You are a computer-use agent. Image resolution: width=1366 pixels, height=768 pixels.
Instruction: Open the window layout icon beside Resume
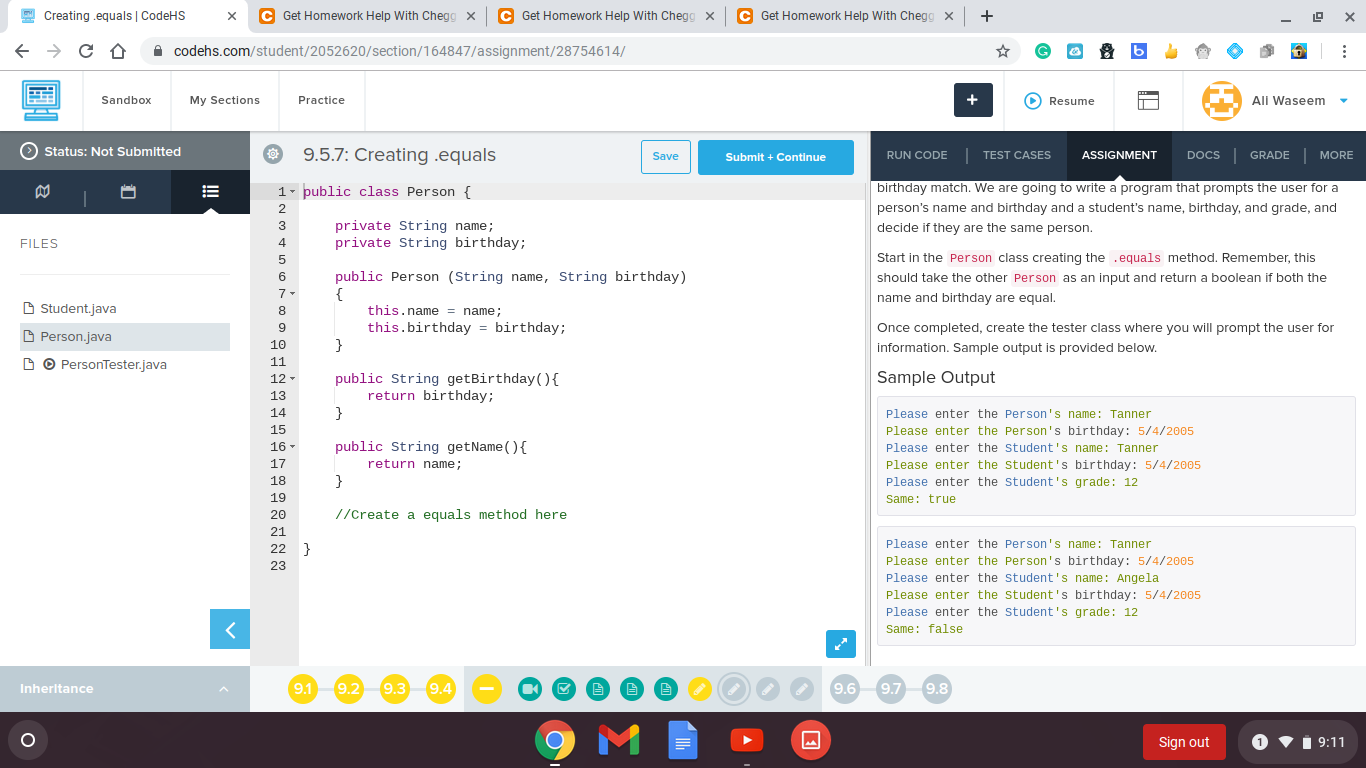tap(1148, 100)
